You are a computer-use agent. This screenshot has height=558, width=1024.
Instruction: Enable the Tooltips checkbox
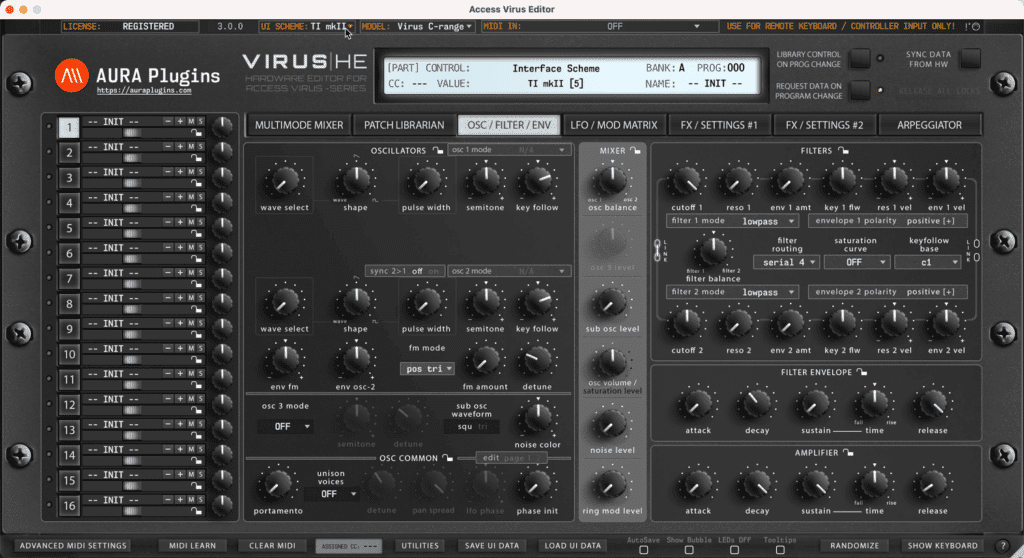[780, 550]
